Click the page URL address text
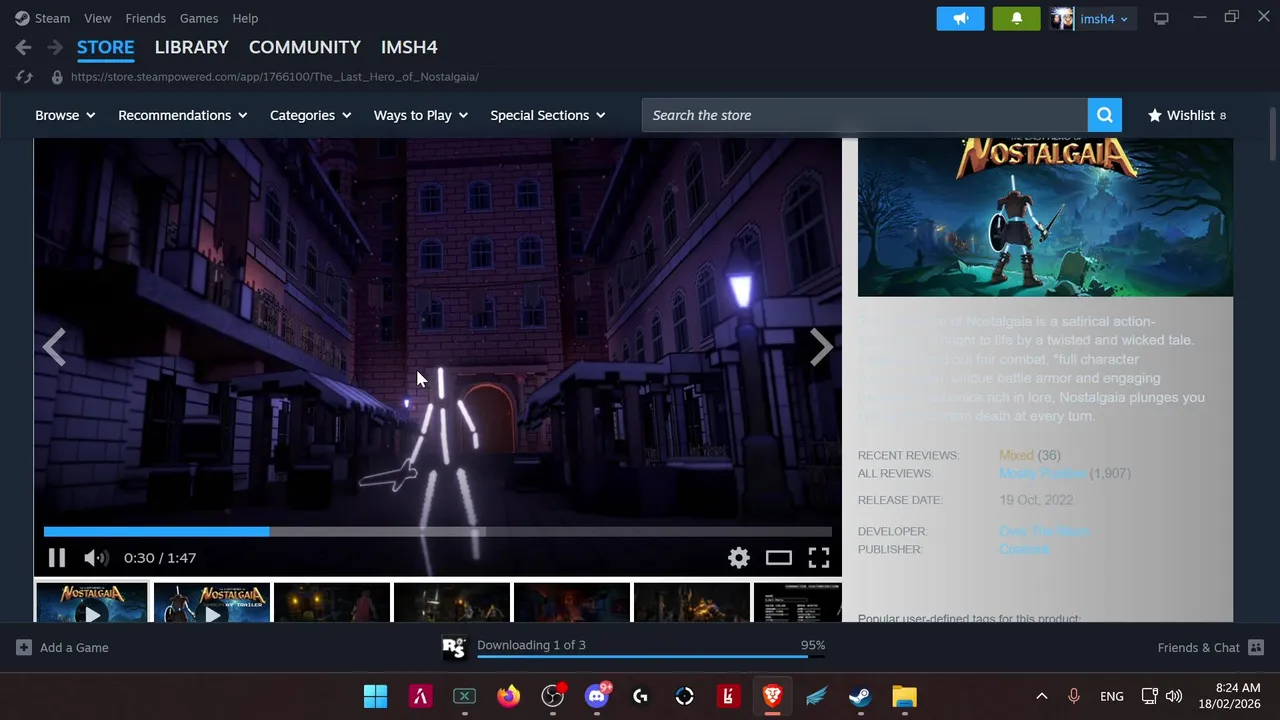Image resolution: width=1280 pixels, height=720 pixels. (275, 77)
